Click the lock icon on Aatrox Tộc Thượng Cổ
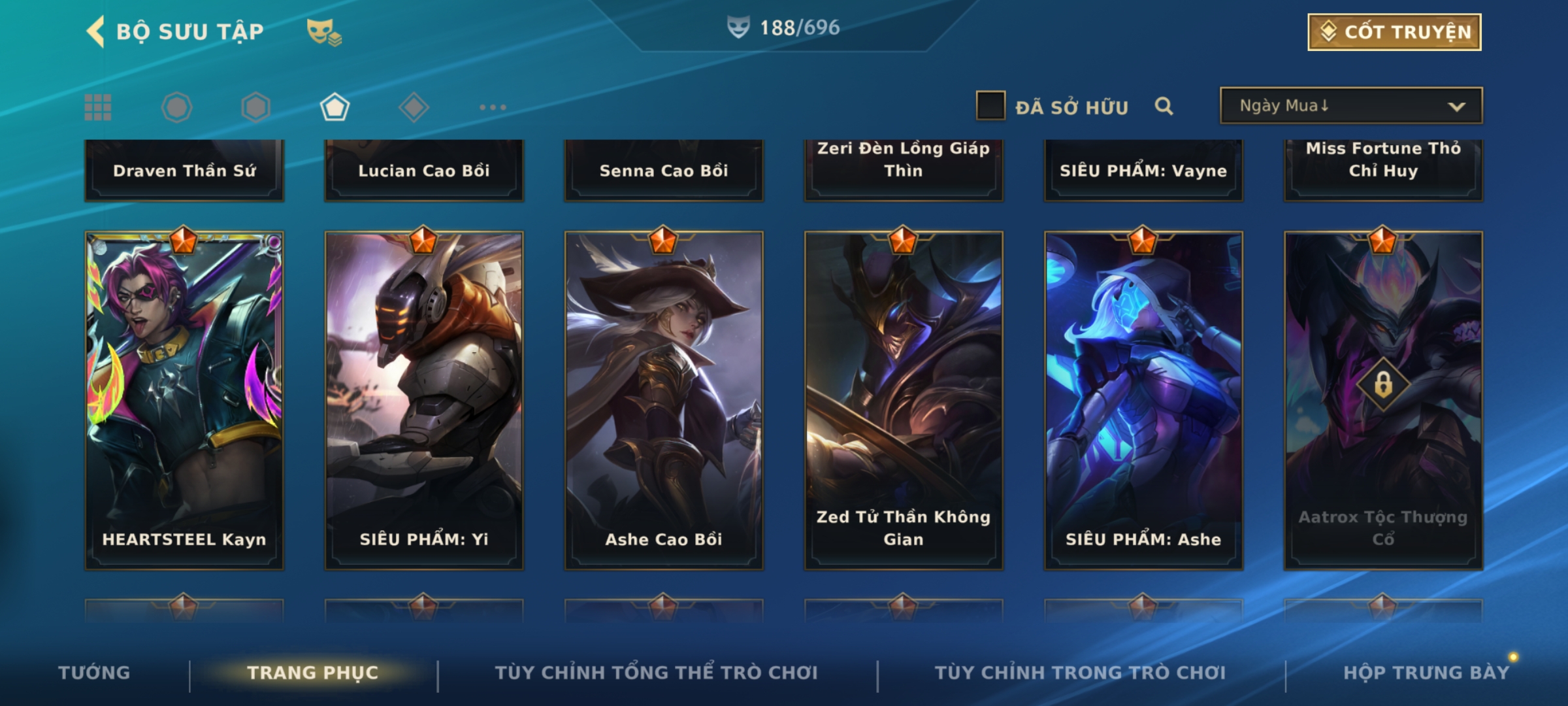Image resolution: width=1568 pixels, height=706 pixels. (1383, 384)
